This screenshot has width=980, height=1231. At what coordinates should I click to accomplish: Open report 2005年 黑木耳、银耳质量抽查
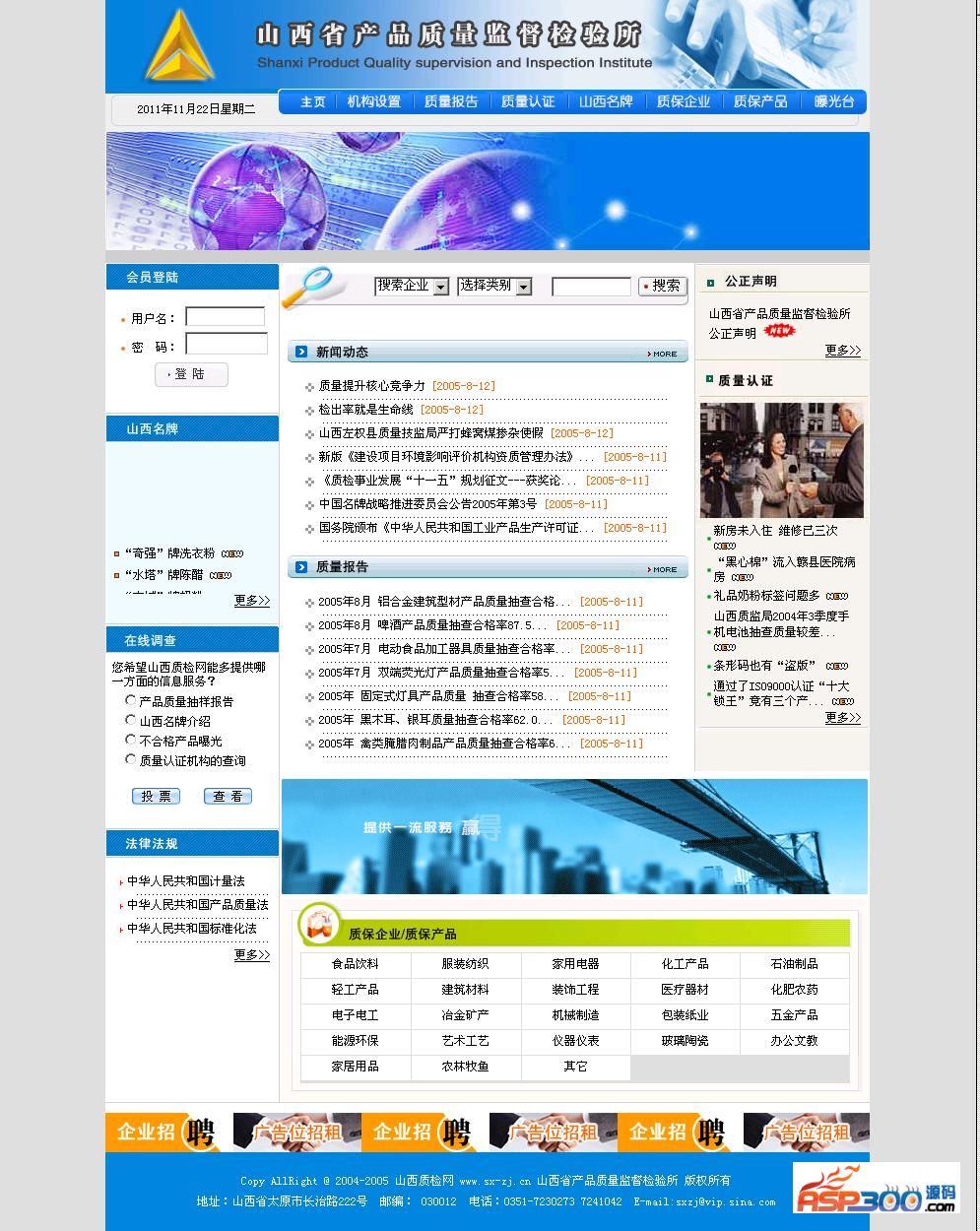click(x=434, y=720)
